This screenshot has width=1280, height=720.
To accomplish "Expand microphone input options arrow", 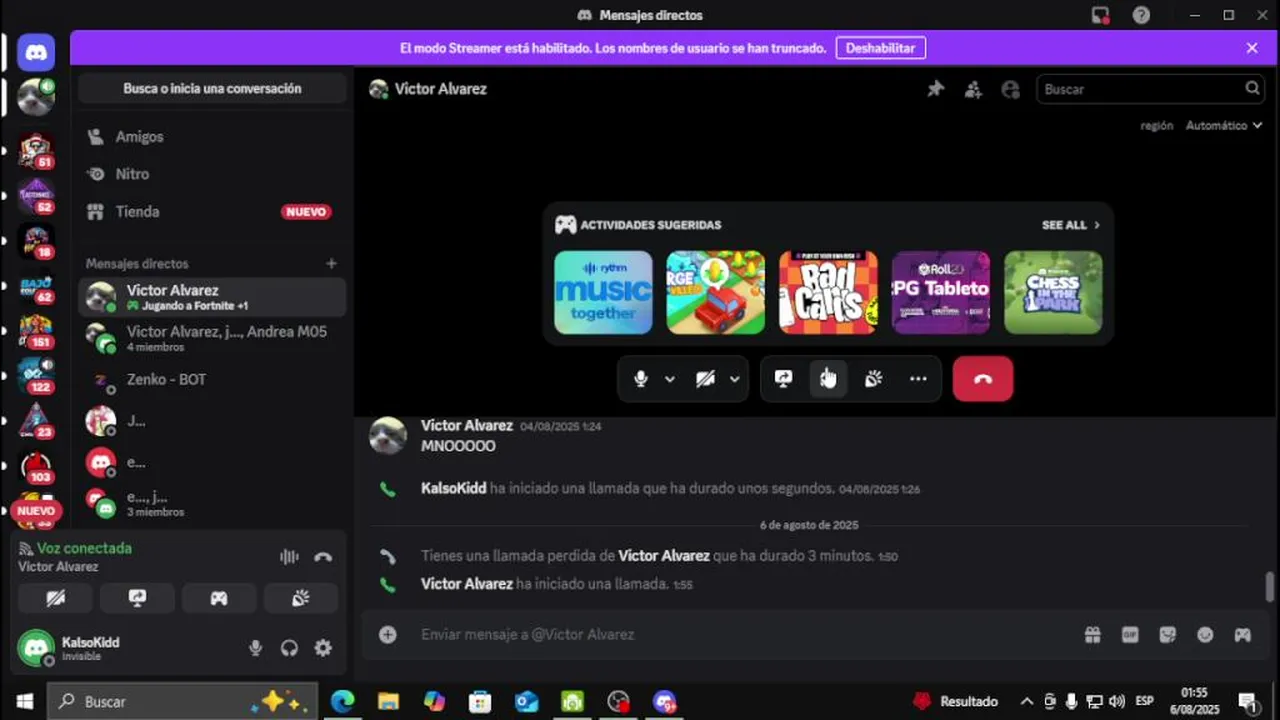I will 669,379.
